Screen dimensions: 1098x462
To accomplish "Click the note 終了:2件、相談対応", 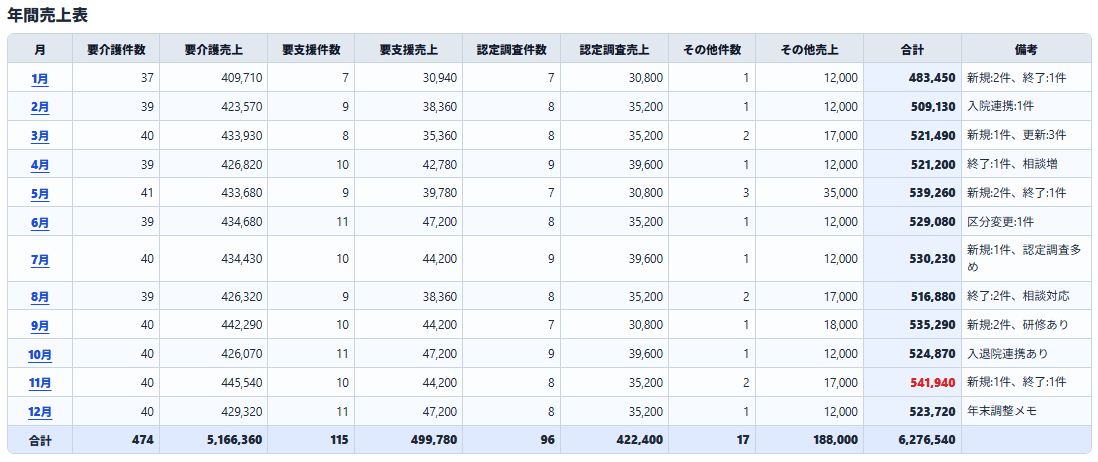I will point(1018,296).
